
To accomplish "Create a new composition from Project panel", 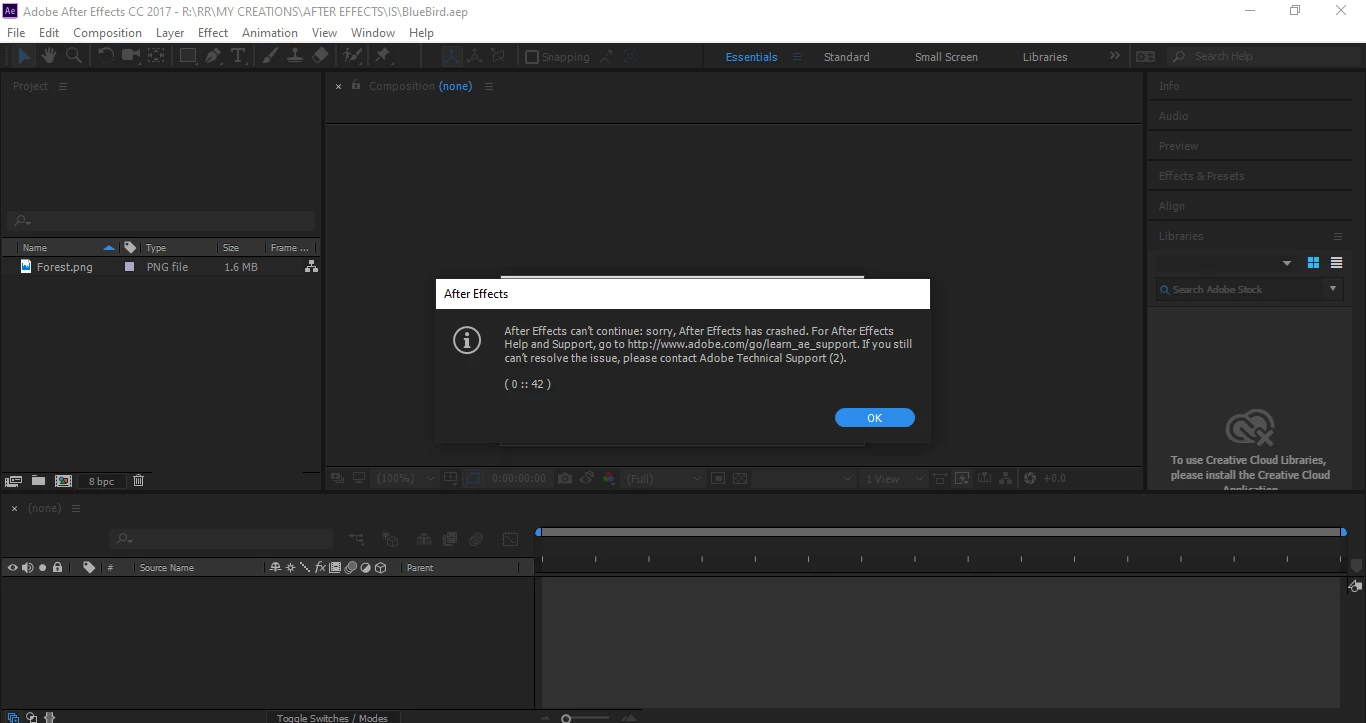I will click(x=63, y=481).
